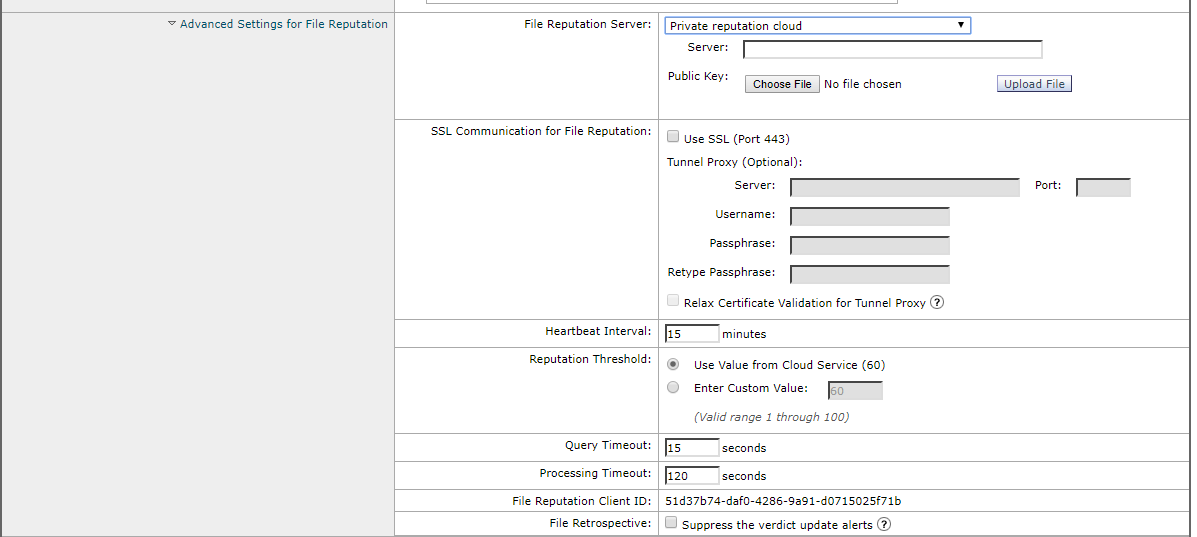The width and height of the screenshot is (1197, 537).
Task: Click the Upload File button
Action: tap(1034, 84)
